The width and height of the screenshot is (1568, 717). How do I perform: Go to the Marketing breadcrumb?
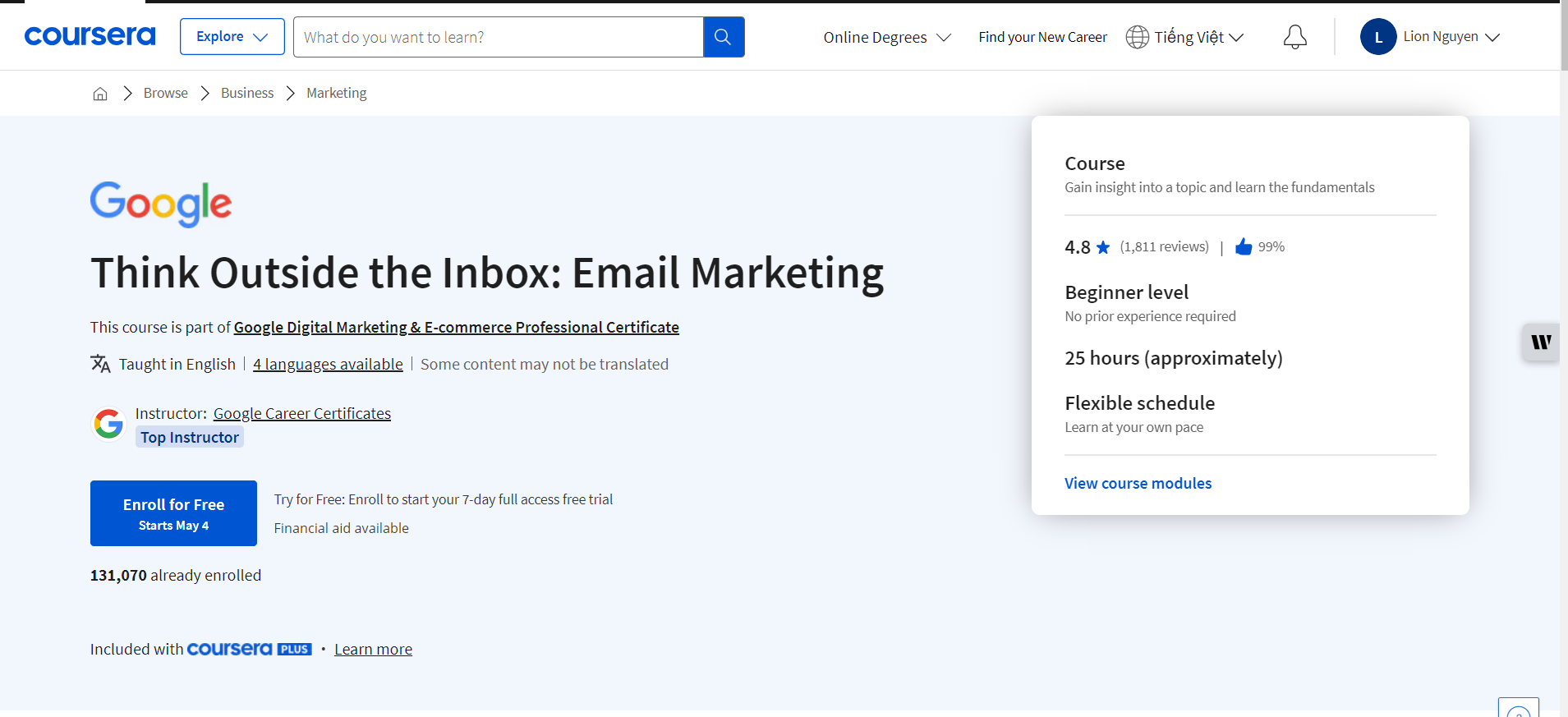(x=337, y=94)
